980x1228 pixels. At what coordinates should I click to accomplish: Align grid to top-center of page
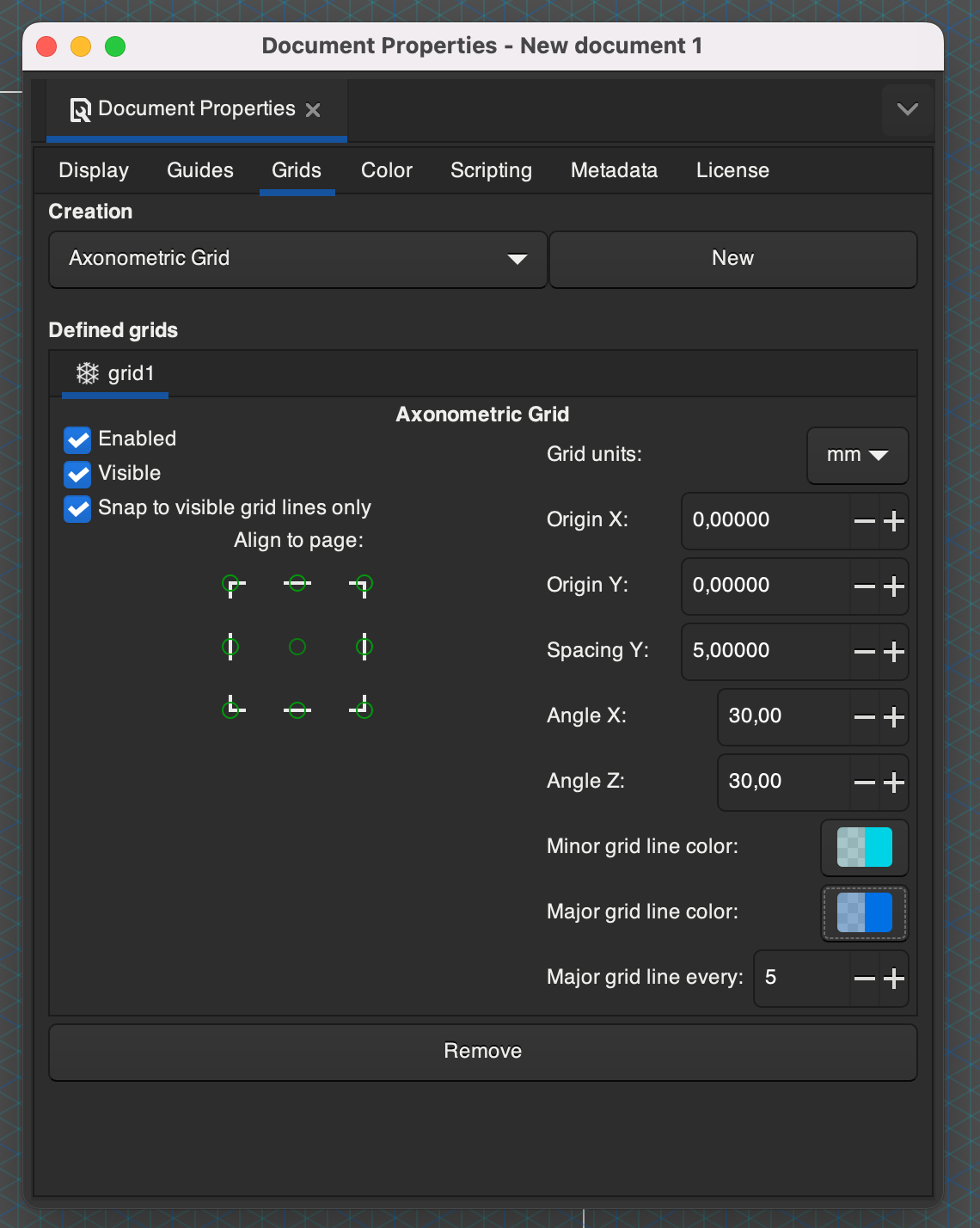pyautogui.click(x=297, y=584)
